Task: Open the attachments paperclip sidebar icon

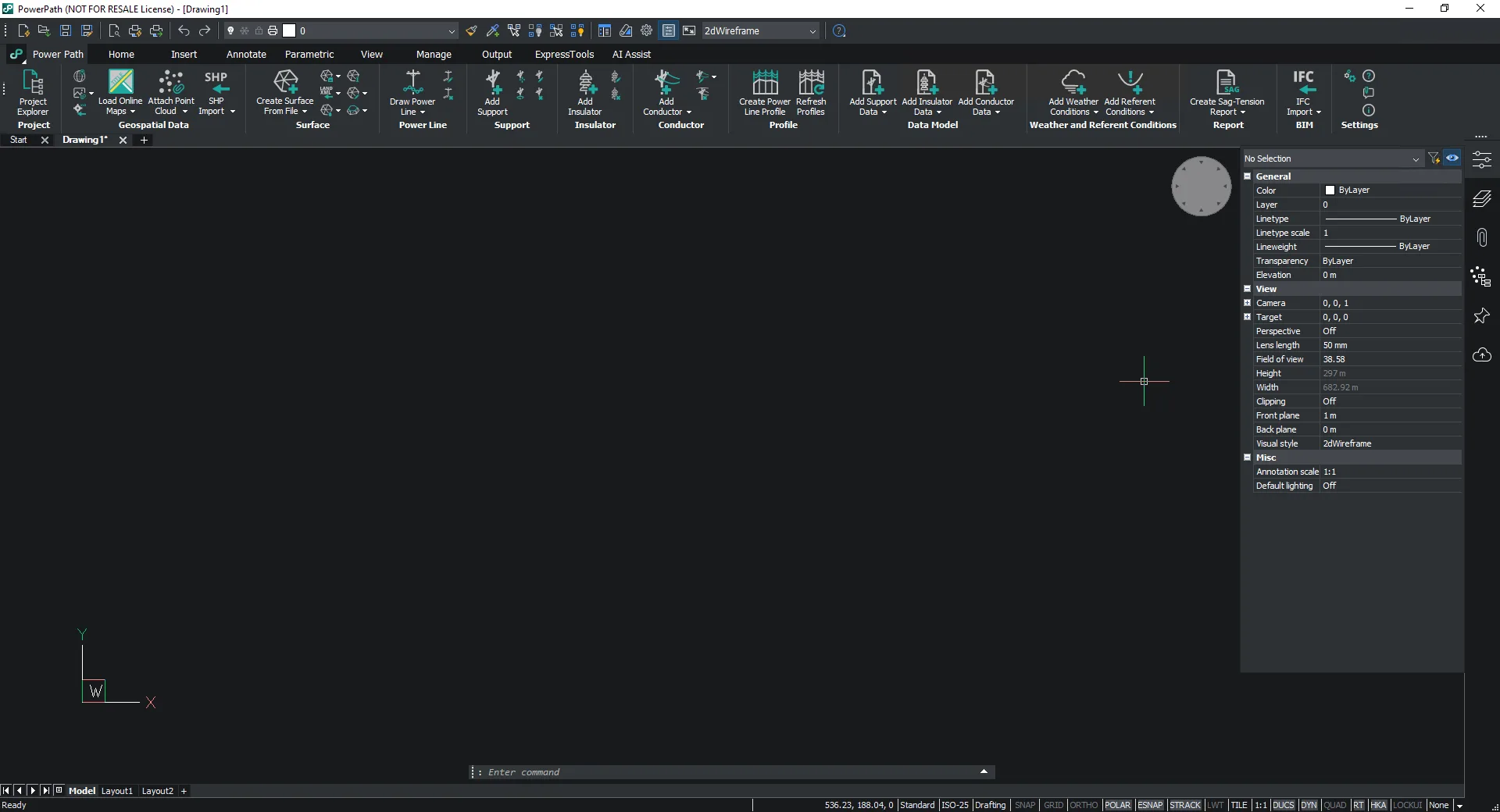Action: [x=1481, y=237]
